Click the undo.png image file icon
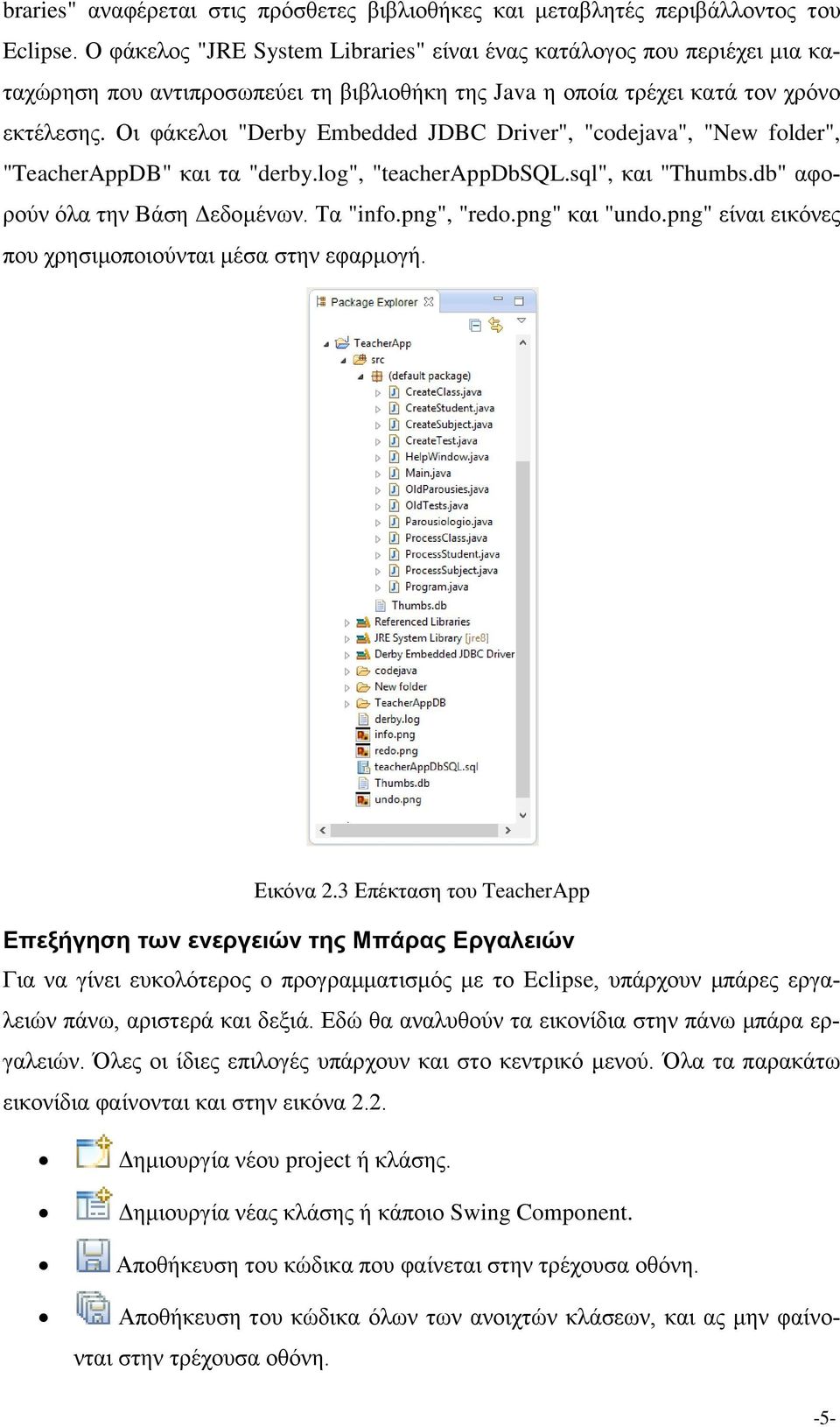Viewport: 840px width, 1427px height. (363, 799)
